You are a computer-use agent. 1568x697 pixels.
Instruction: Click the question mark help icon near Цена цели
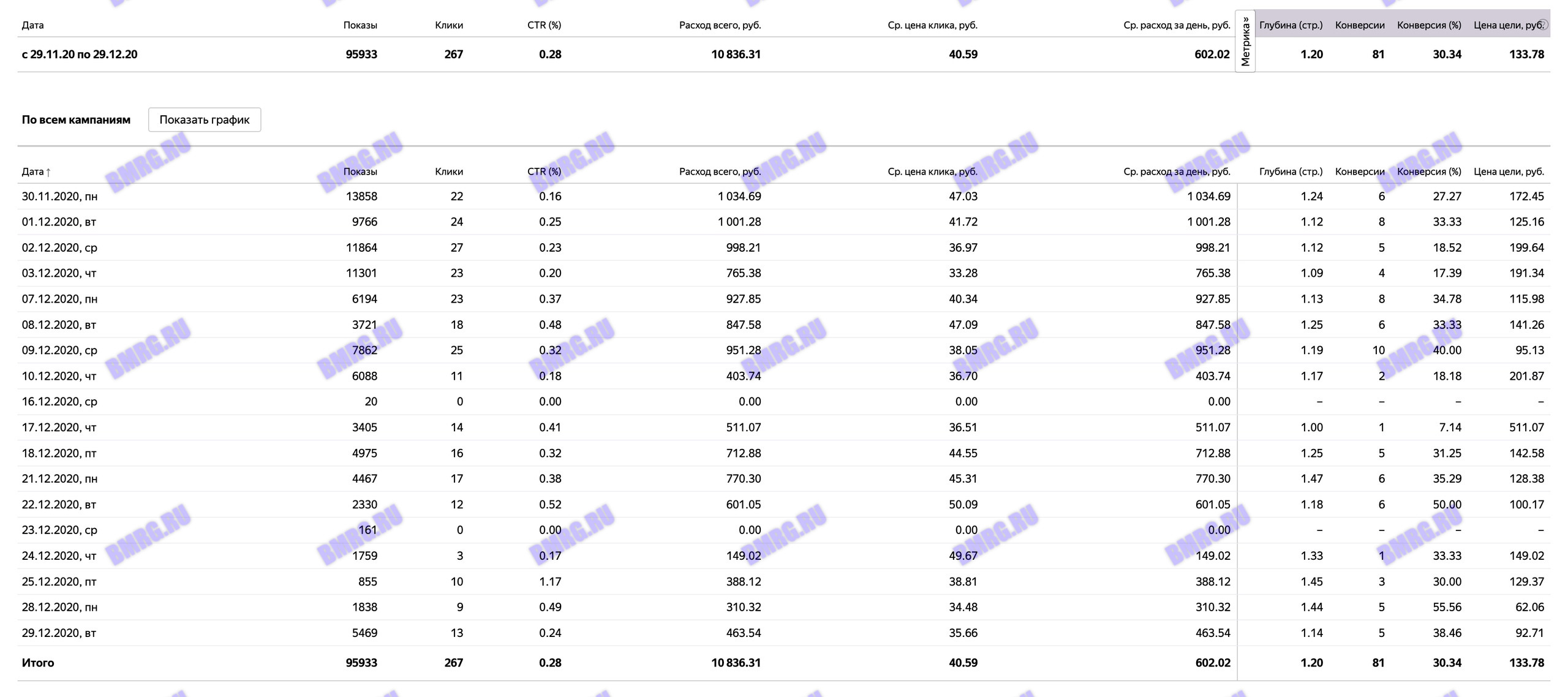[1543, 24]
